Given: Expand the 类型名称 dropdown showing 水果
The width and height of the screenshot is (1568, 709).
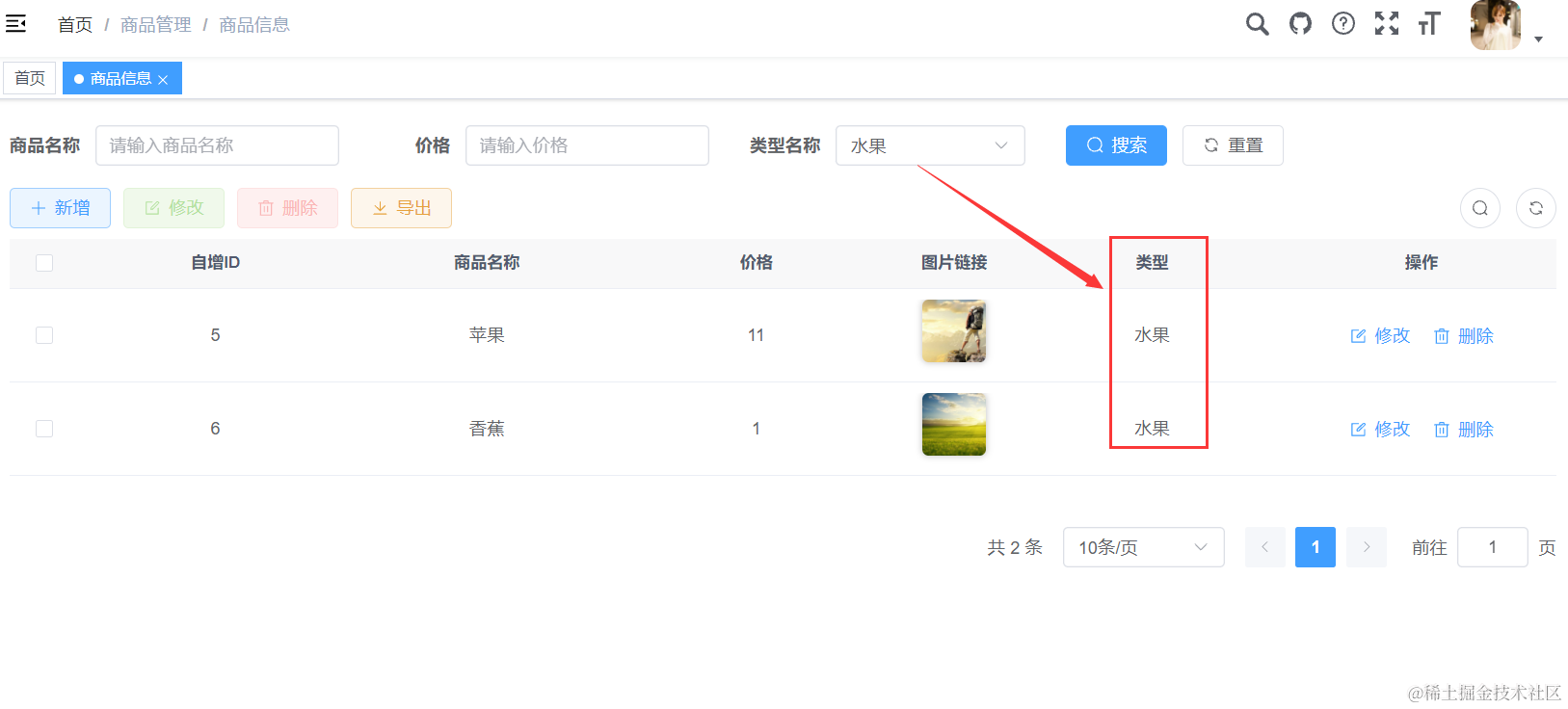Looking at the screenshot, I should pyautogui.click(x=929, y=145).
